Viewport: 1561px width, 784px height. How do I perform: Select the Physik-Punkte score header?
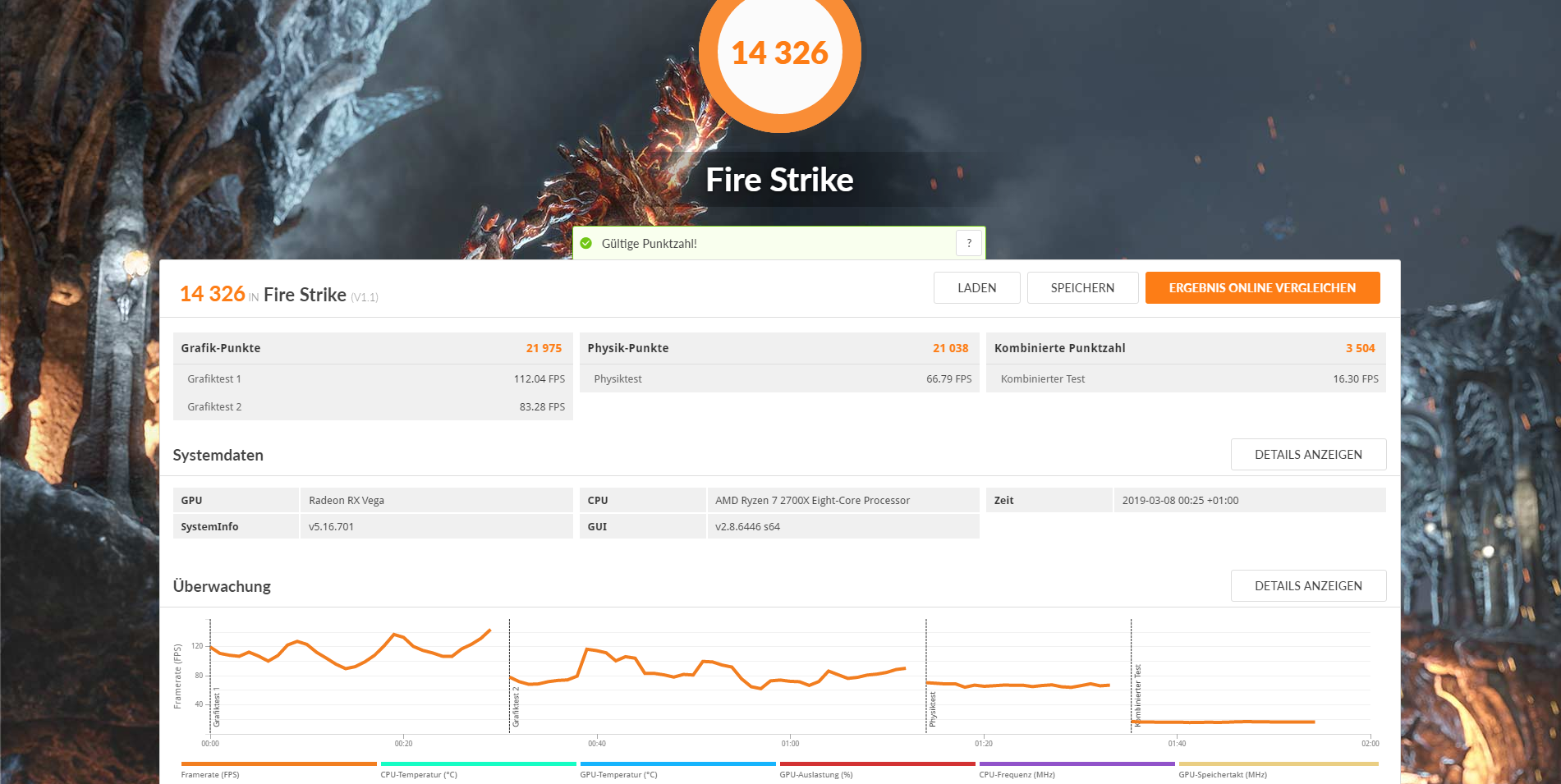click(x=779, y=348)
